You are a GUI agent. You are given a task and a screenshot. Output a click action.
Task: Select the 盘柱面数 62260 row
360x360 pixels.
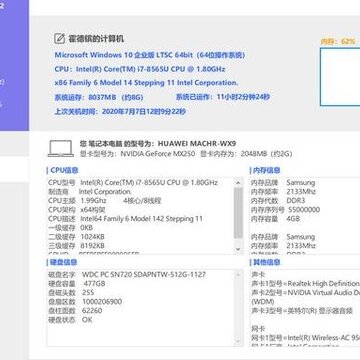pyautogui.click(x=75, y=311)
